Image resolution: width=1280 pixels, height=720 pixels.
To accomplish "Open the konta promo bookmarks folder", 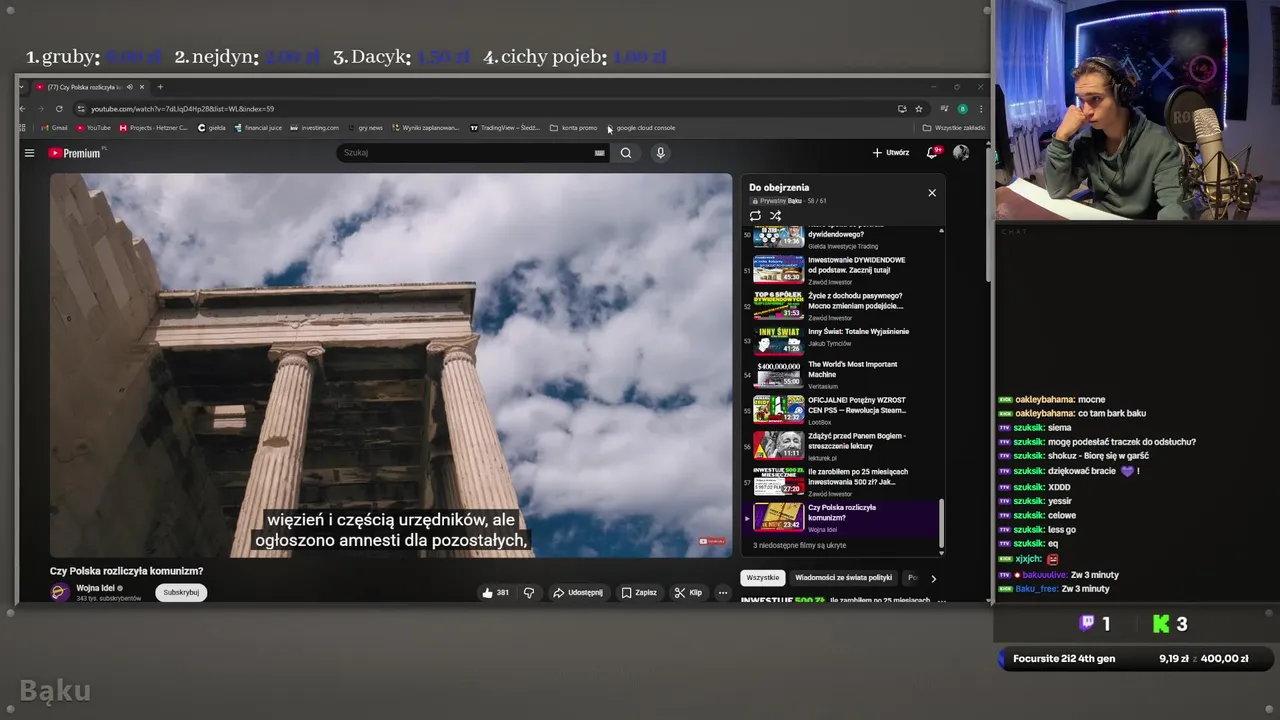I will pyautogui.click(x=573, y=128).
